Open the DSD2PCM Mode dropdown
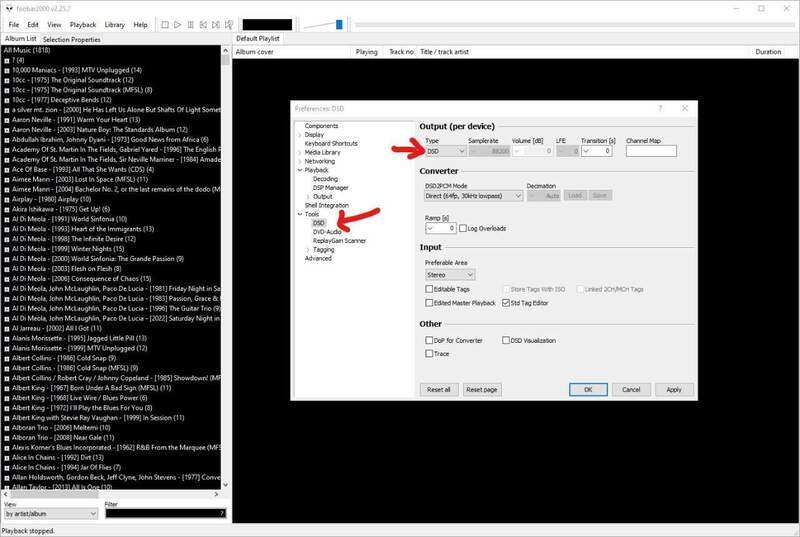Image resolution: width=800 pixels, height=537 pixels. coord(473,196)
